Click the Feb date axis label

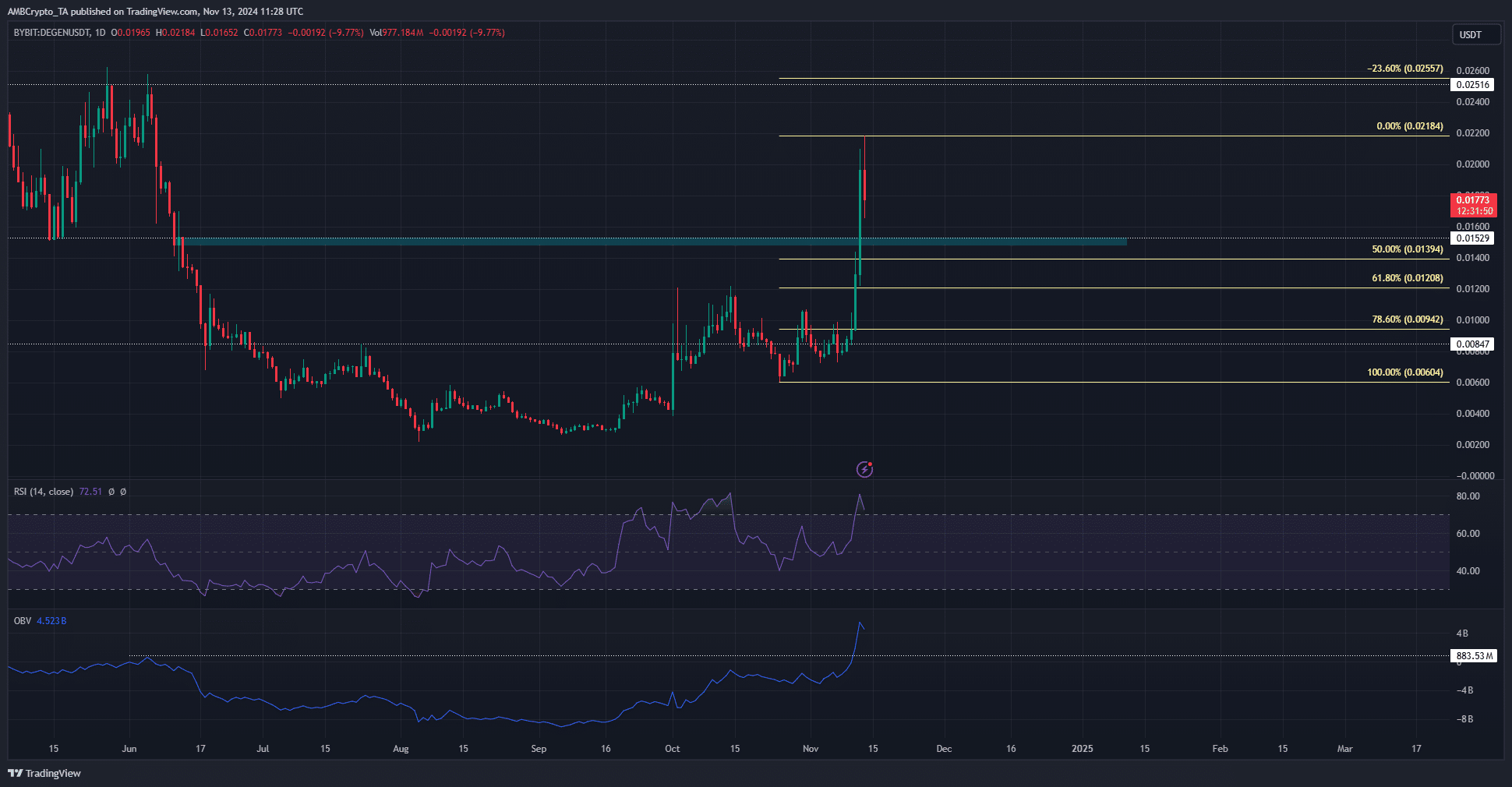coord(1220,749)
